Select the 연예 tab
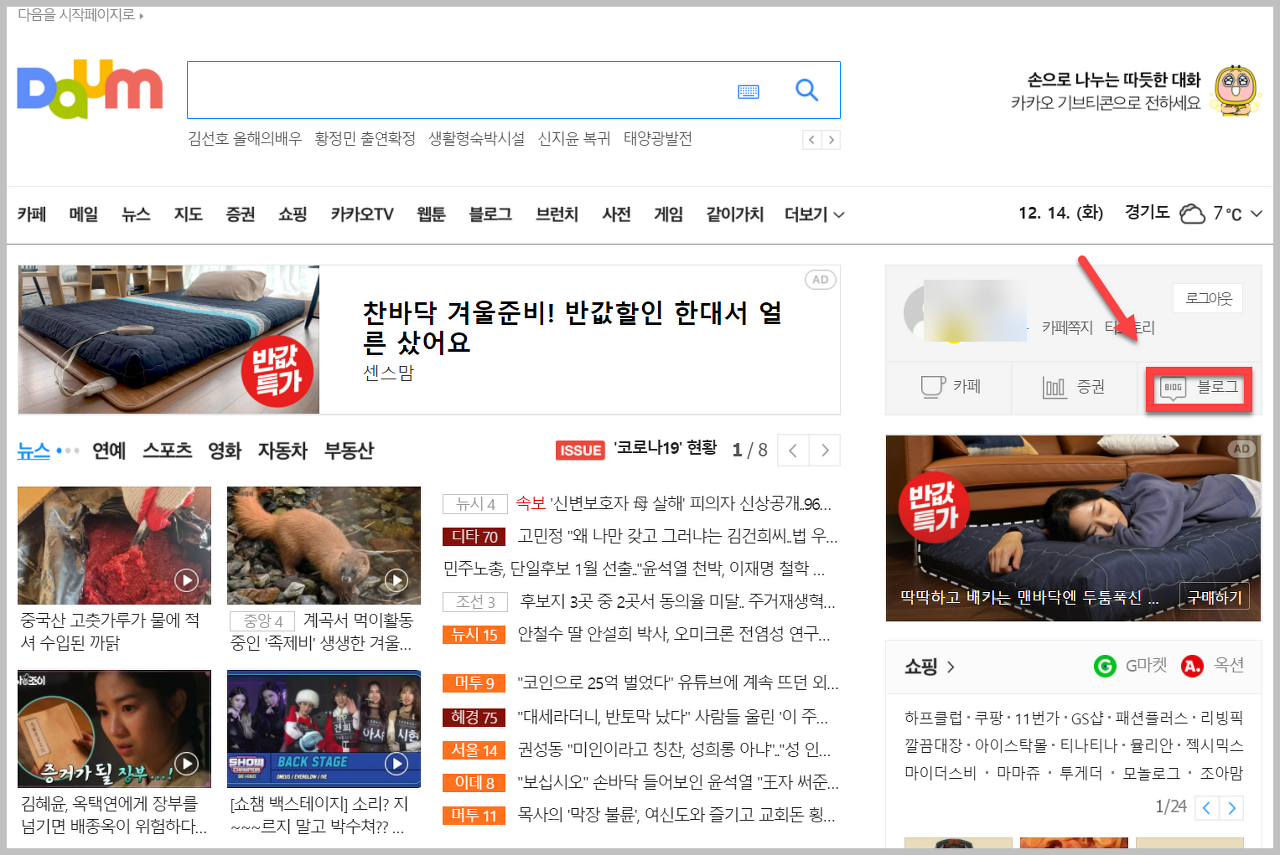 pos(109,450)
